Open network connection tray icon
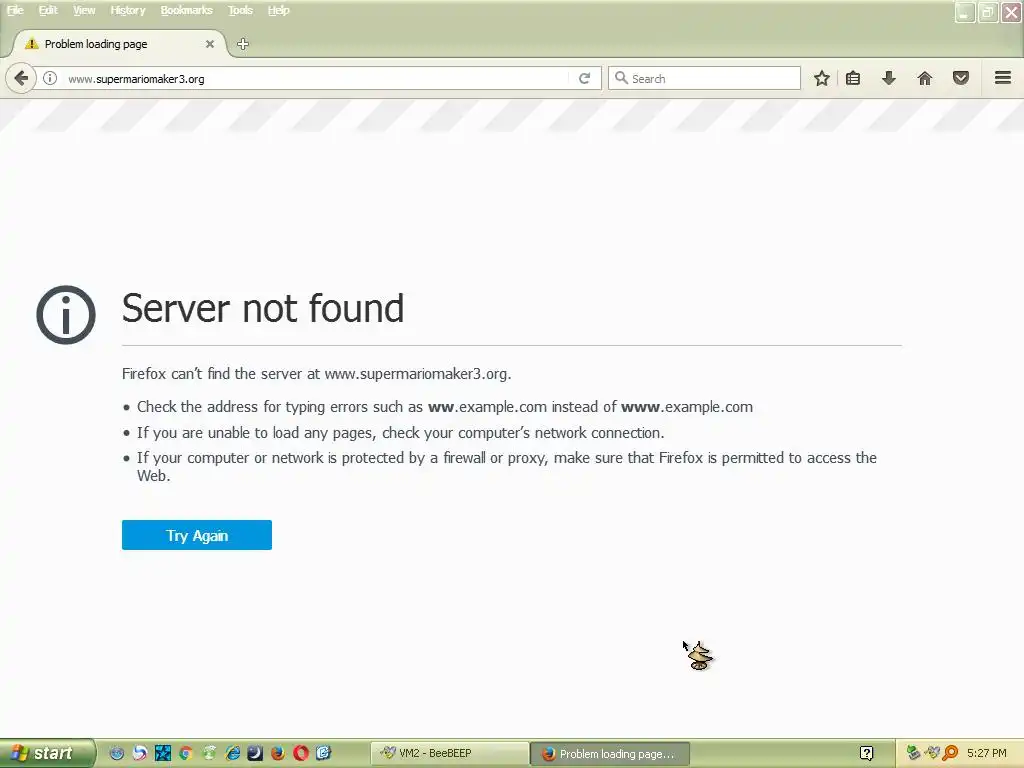This screenshot has height=768, width=1024. click(x=913, y=753)
